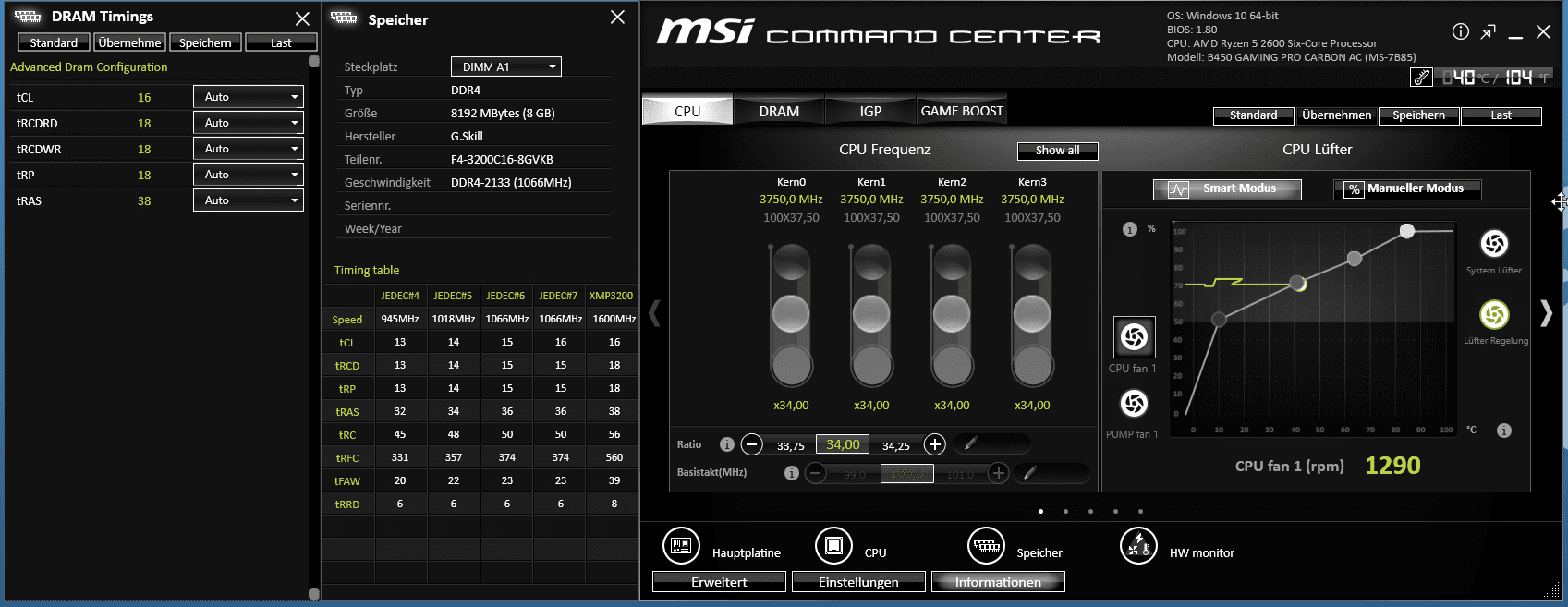This screenshot has width=1568, height=607.
Task: Click Last in DRAM Timings window
Action: pyautogui.click(x=281, y=42)
